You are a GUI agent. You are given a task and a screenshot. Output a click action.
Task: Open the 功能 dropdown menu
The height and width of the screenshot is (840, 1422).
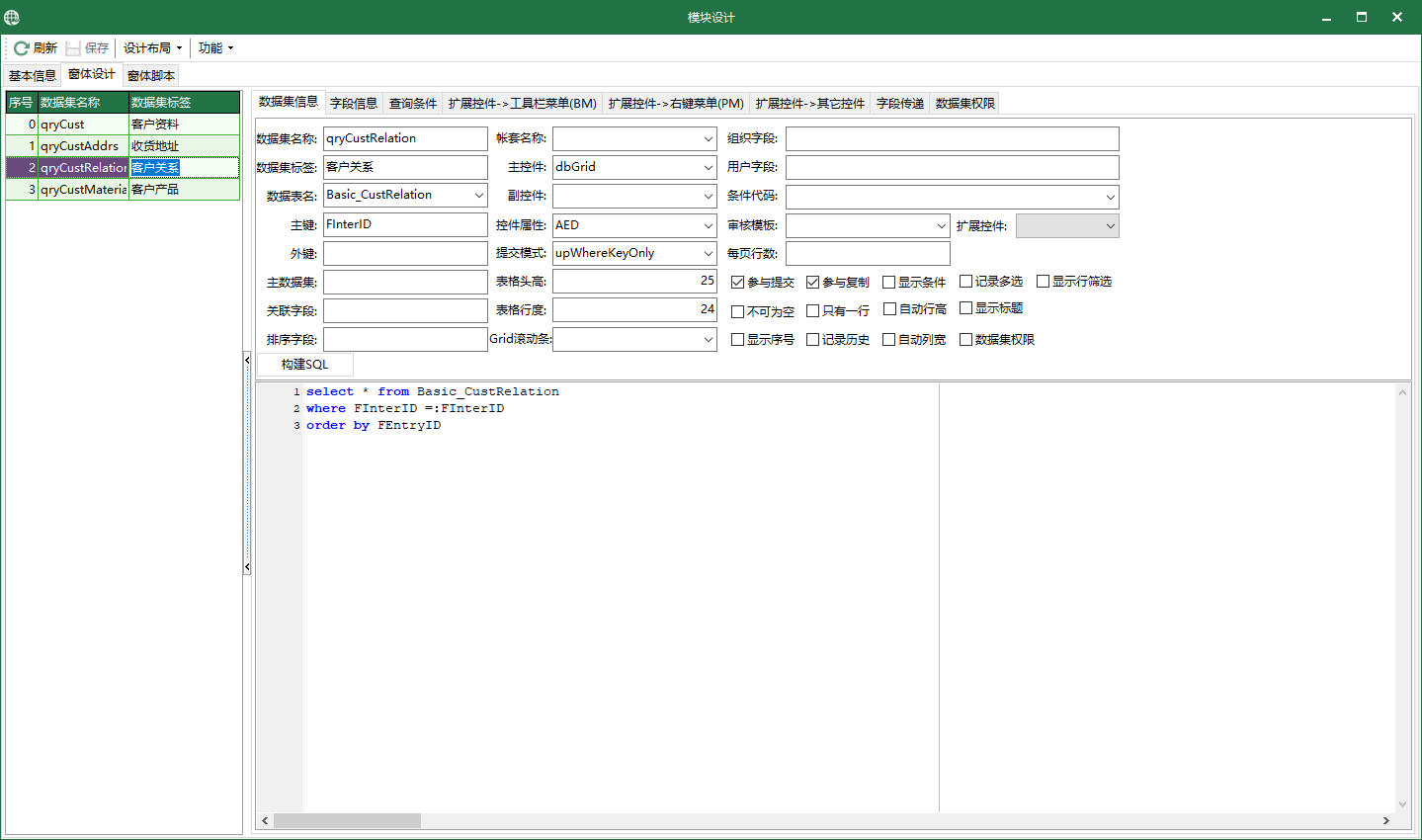[x=215, y=47]
